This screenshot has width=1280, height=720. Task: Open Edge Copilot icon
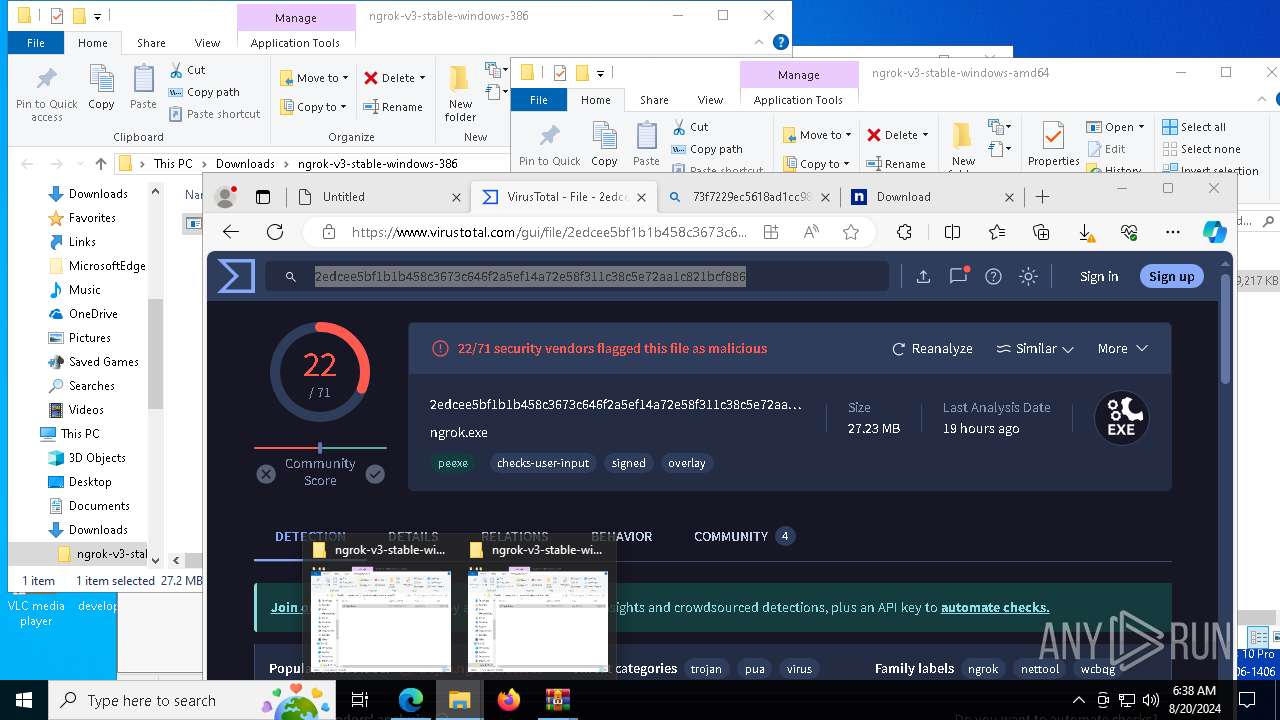[1215, 232]
